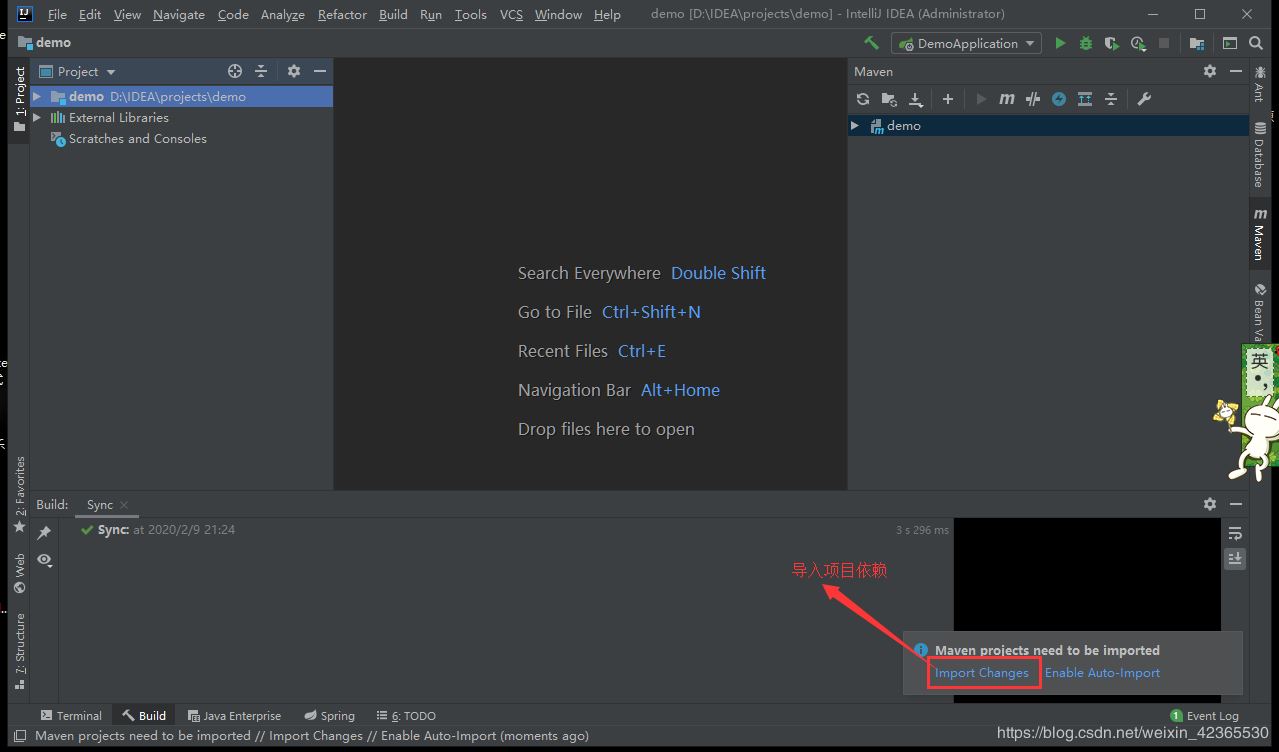The width and height of the screenshot is (1279, 752).
Task: Click Execute Maven Goal 'm' icon
Action: coord(1007,99)
